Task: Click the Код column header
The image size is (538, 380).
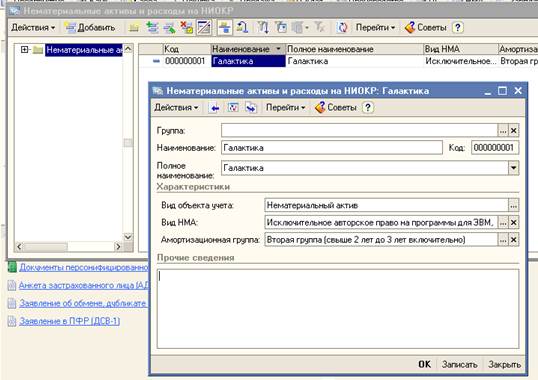Action: [186, 49]
